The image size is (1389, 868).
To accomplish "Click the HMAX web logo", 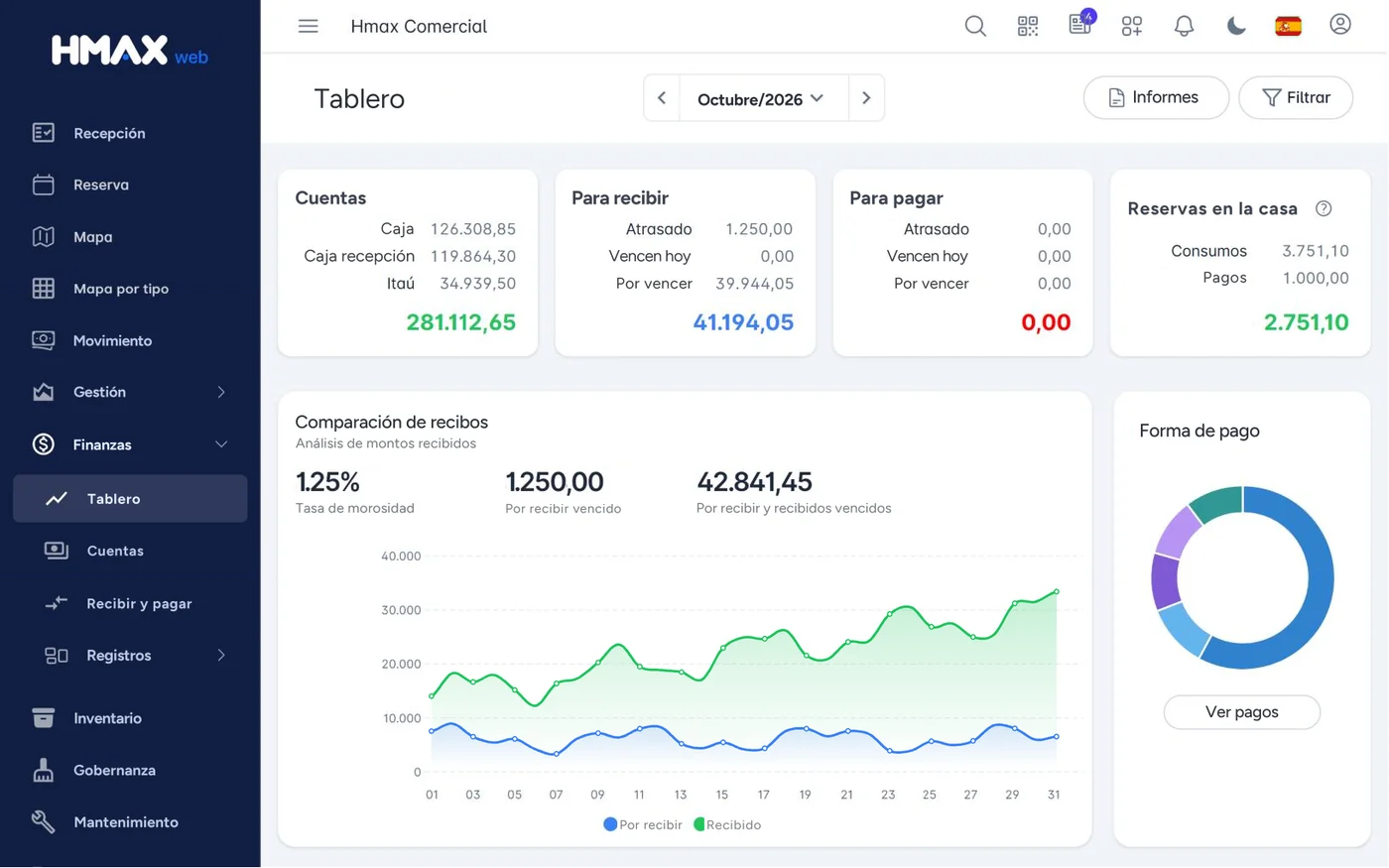I will click(129, 51).
